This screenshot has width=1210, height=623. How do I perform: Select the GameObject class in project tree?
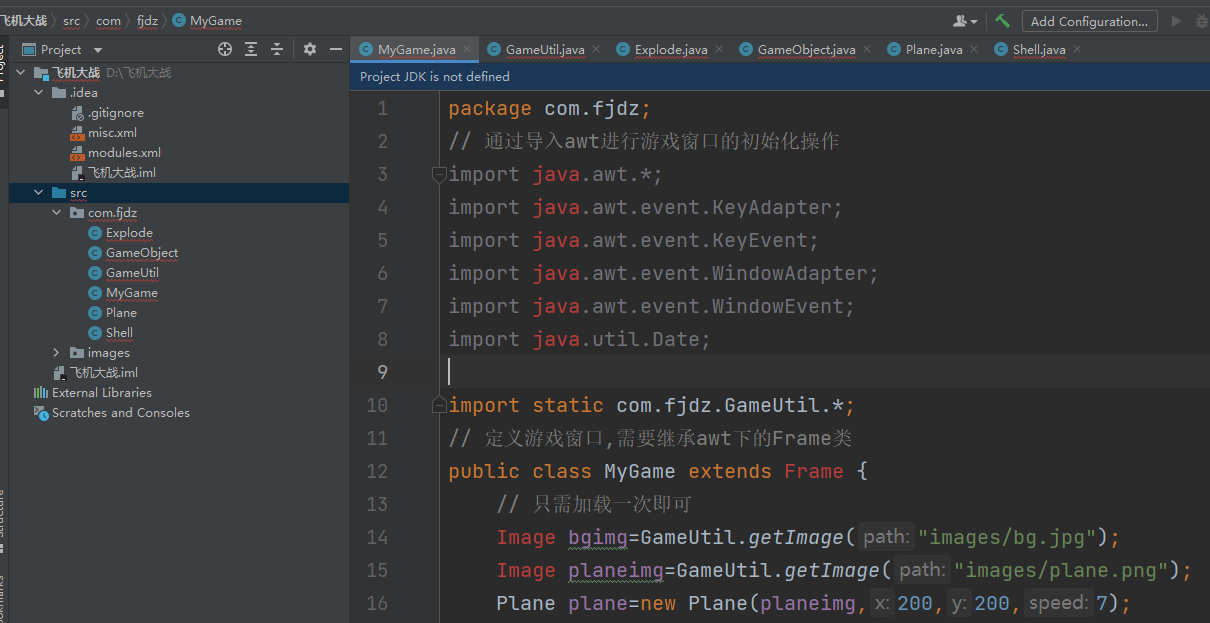[142, 253]
